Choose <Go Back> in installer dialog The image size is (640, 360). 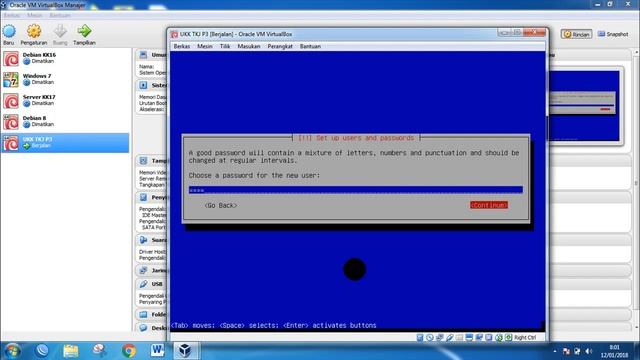(x=221, y=205)
